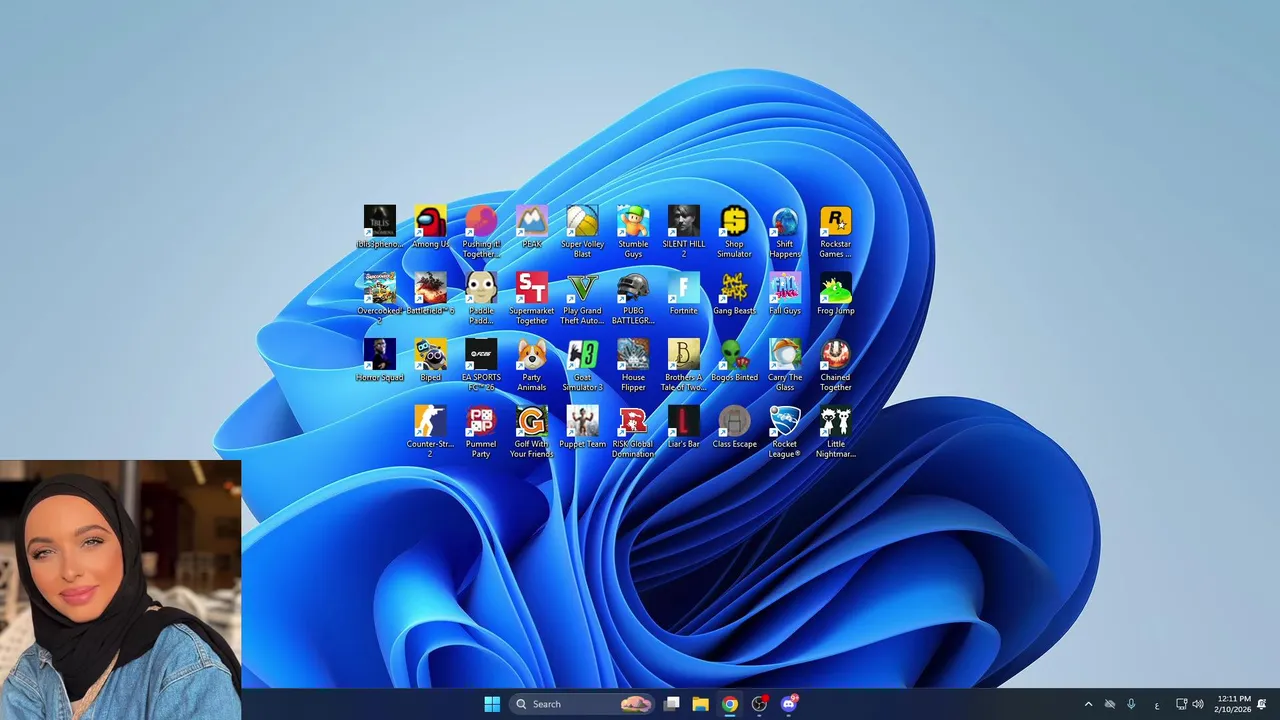This screenshot has height=720, width=1280.
Task: Select the Rockstar Games launcher shortcut
Action: [x=836, y=232]
